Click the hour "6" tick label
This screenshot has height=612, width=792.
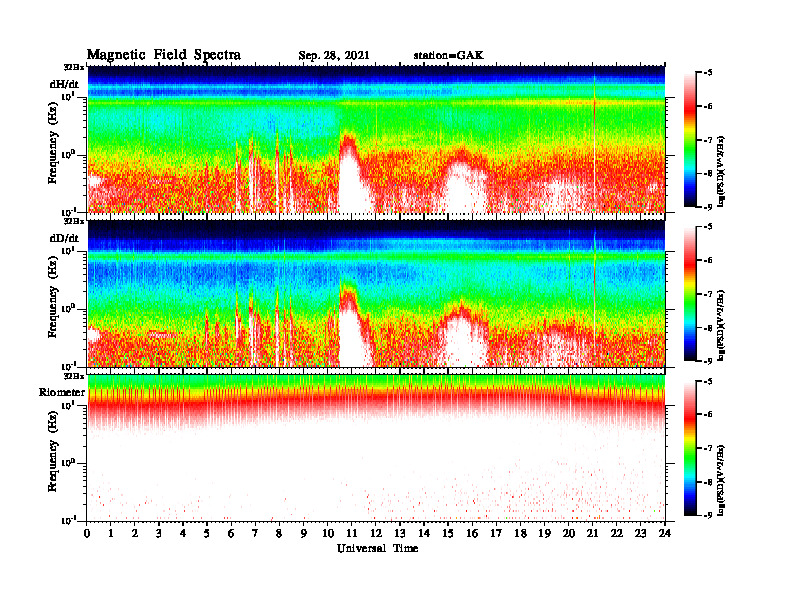point(231,534)
